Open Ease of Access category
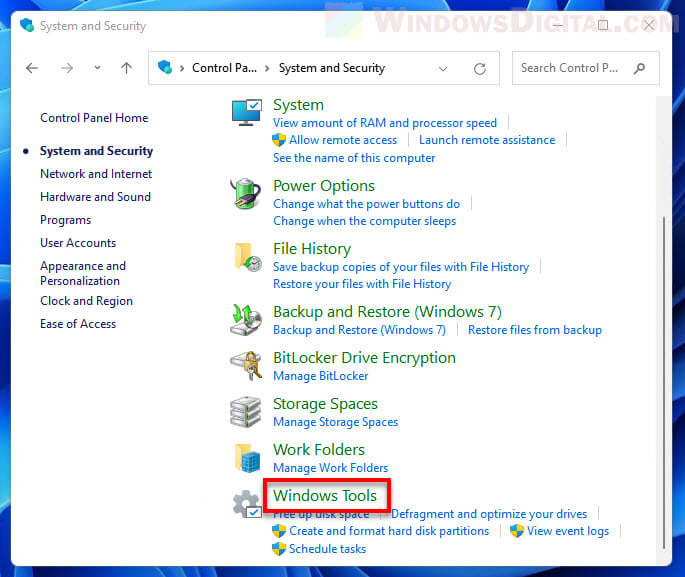The width and height of the screenshot is (685, 577). tap(78, 324)
